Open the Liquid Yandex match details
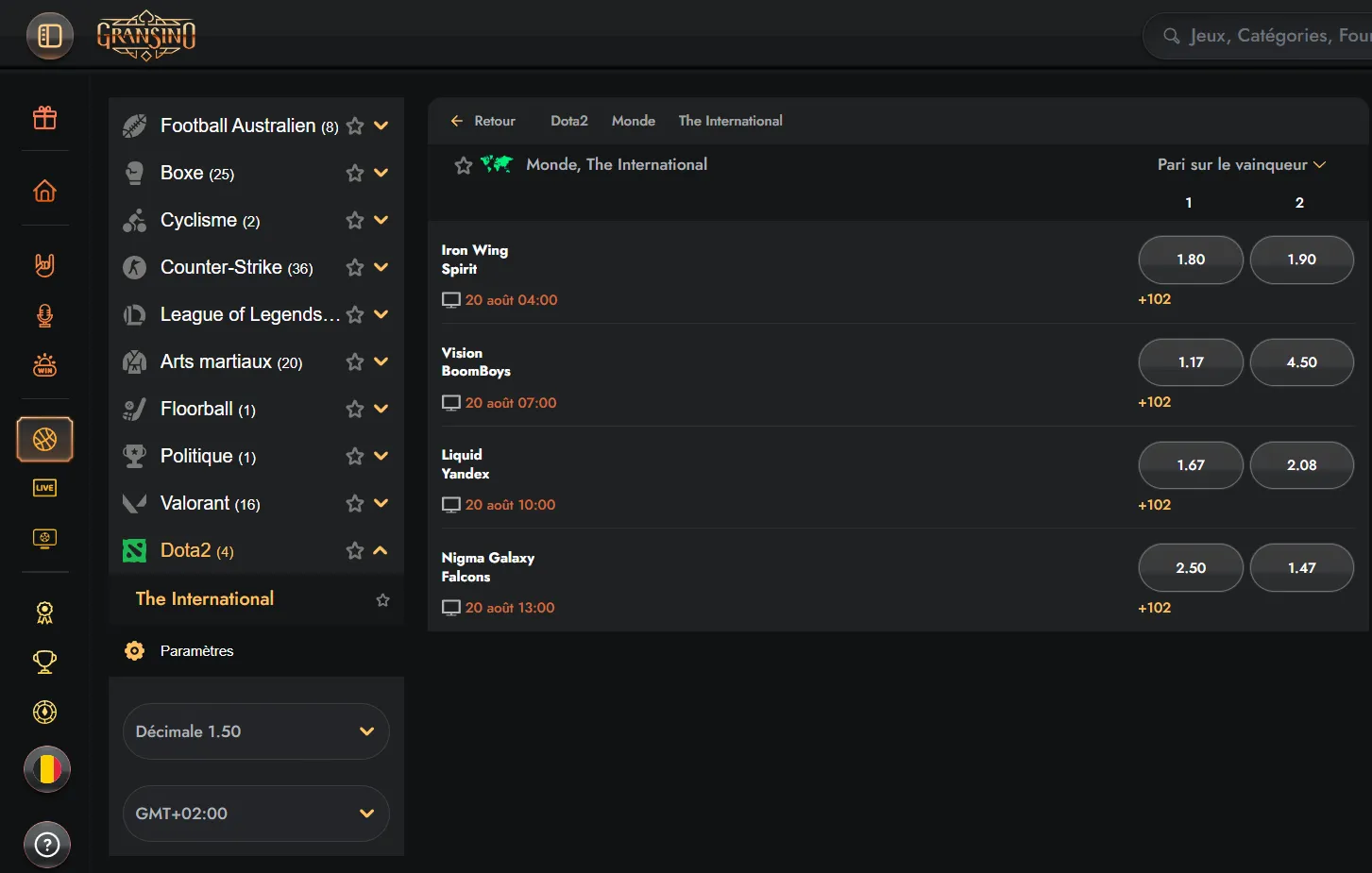 [x=466, y=464]
